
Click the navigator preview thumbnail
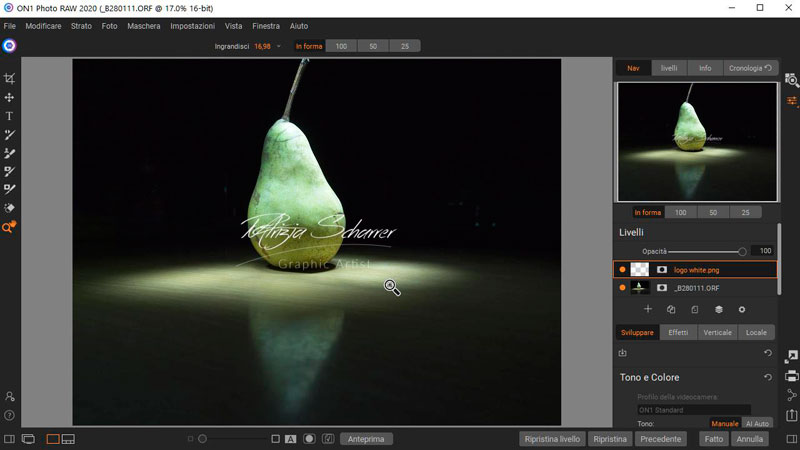tap(698, 142)
